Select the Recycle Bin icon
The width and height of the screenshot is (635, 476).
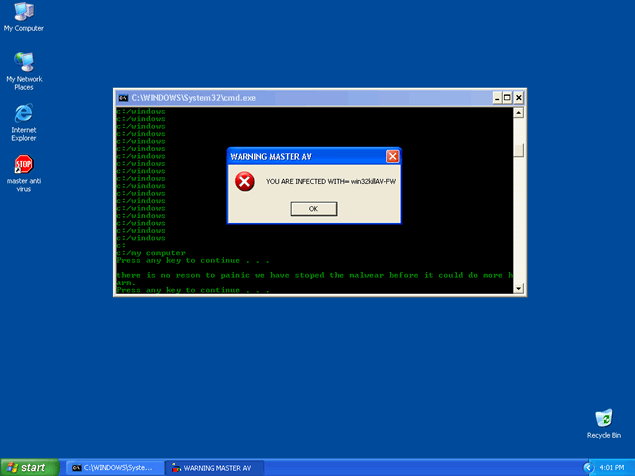[603, 418]
